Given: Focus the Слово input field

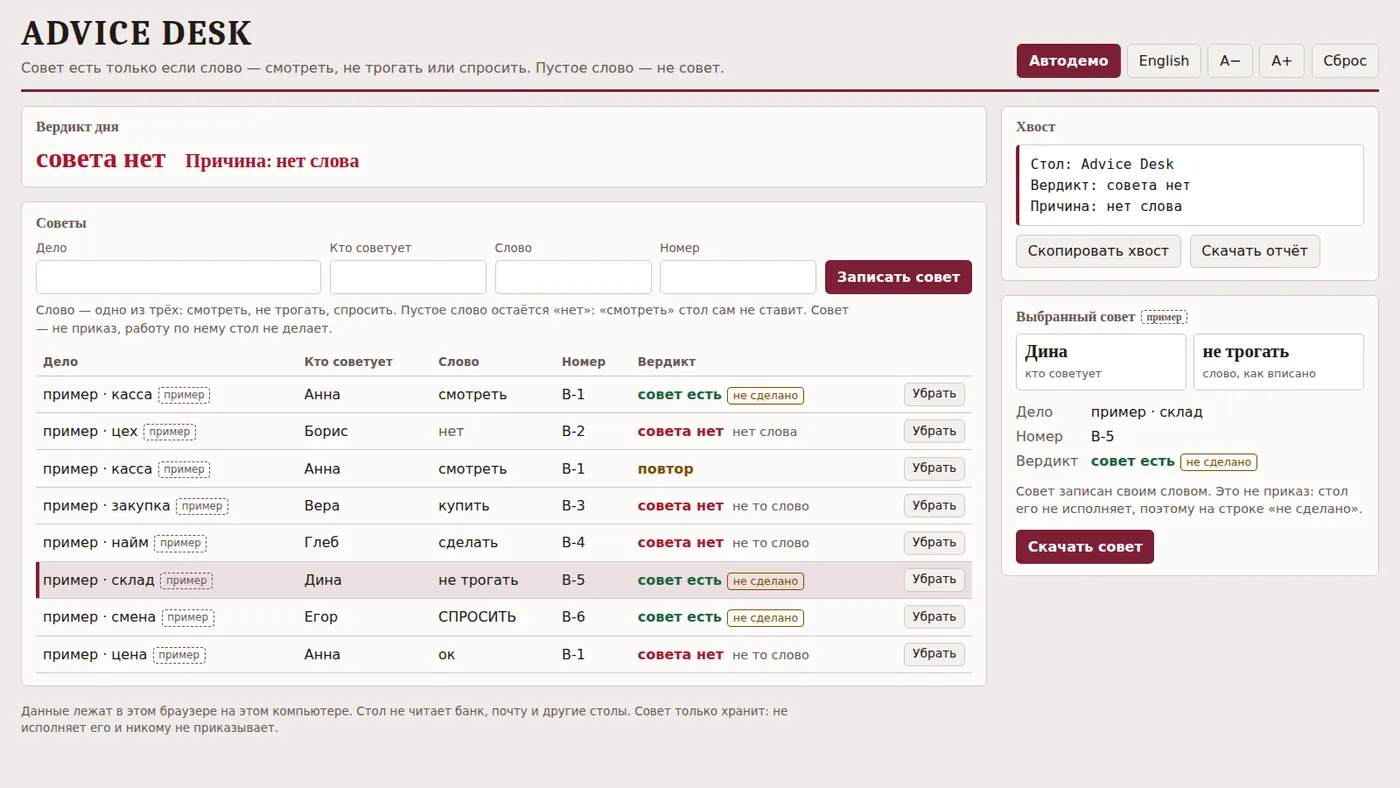Looking at the screenshot, I should click(x=573, y=277).
